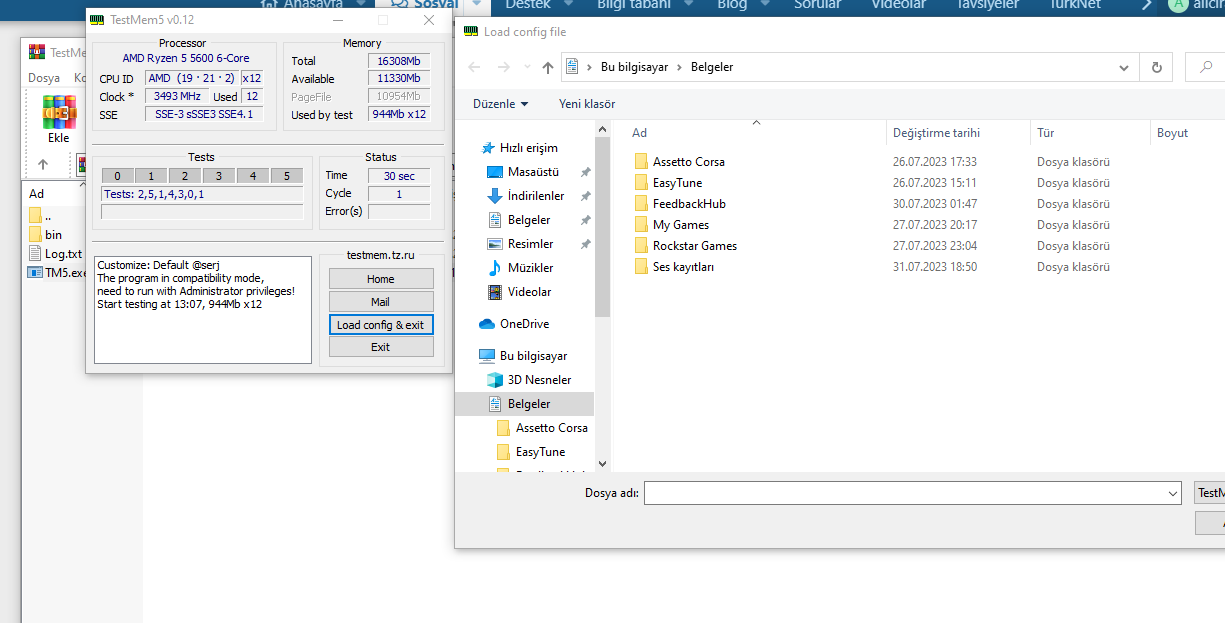This screenshot has height=623, width=1225.
Task: Open pinned Belgeler in quick access
Action: coord(529,220)
